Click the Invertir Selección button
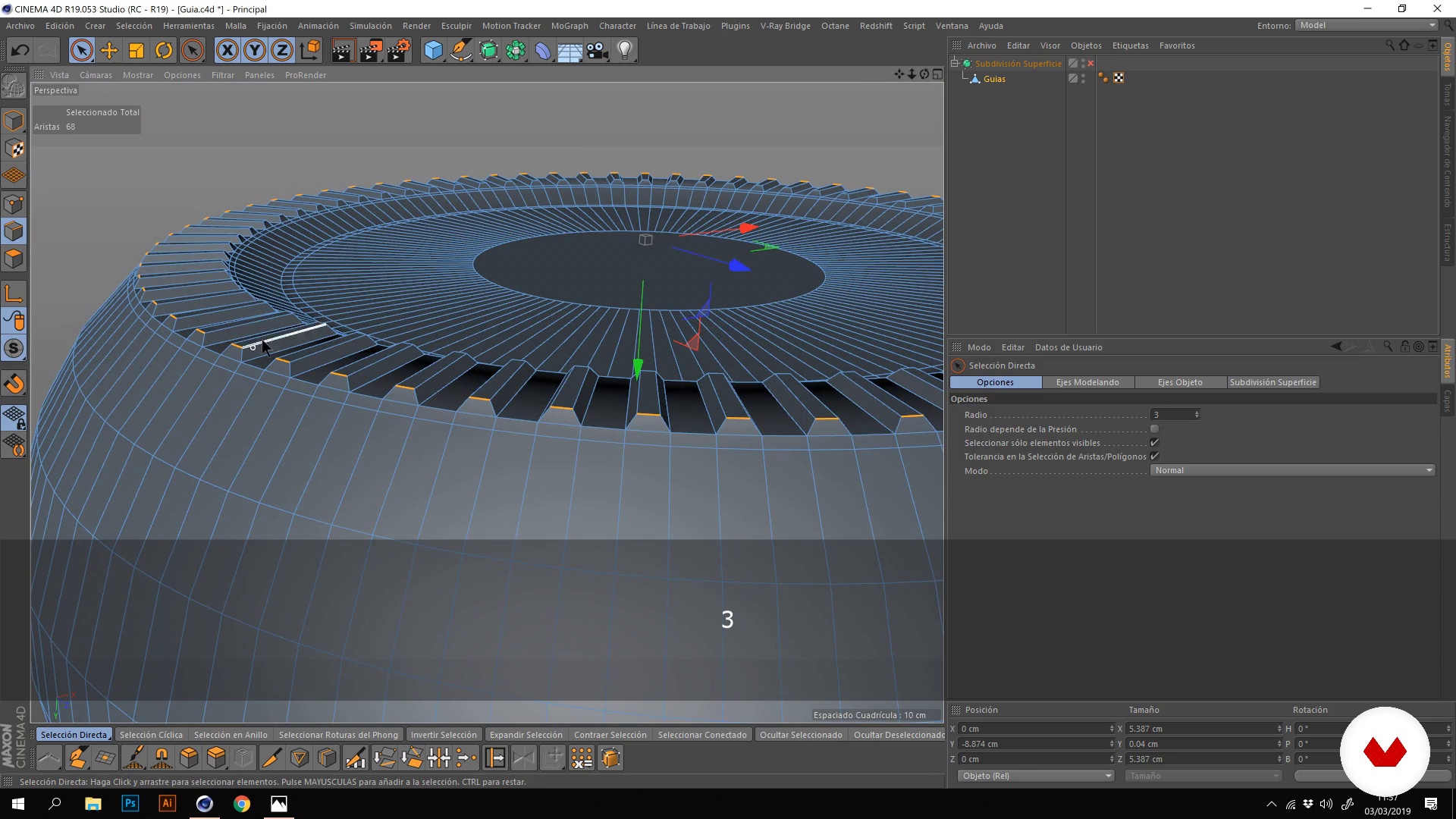1456x819 pixels. click(444, 735)
